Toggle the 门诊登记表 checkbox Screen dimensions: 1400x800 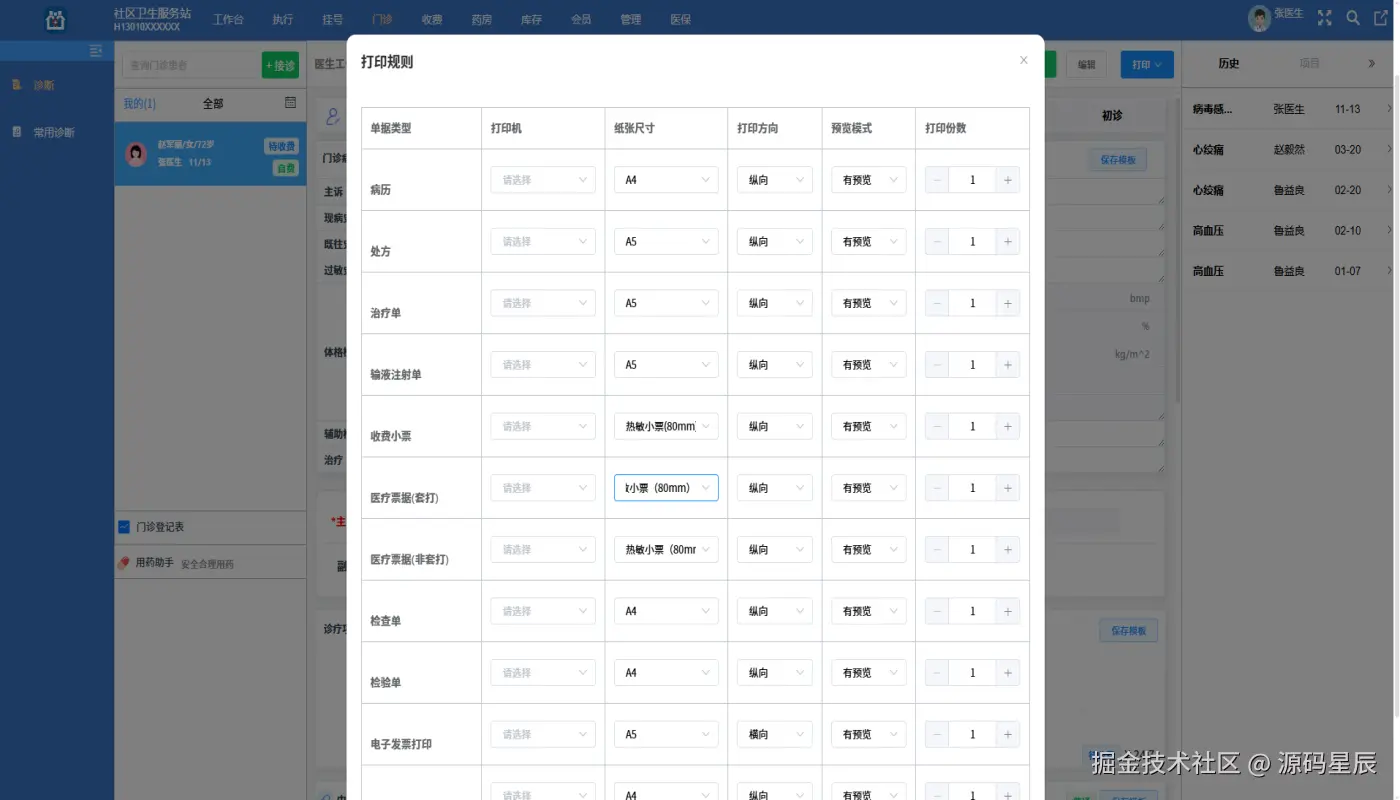coord(124,527)
